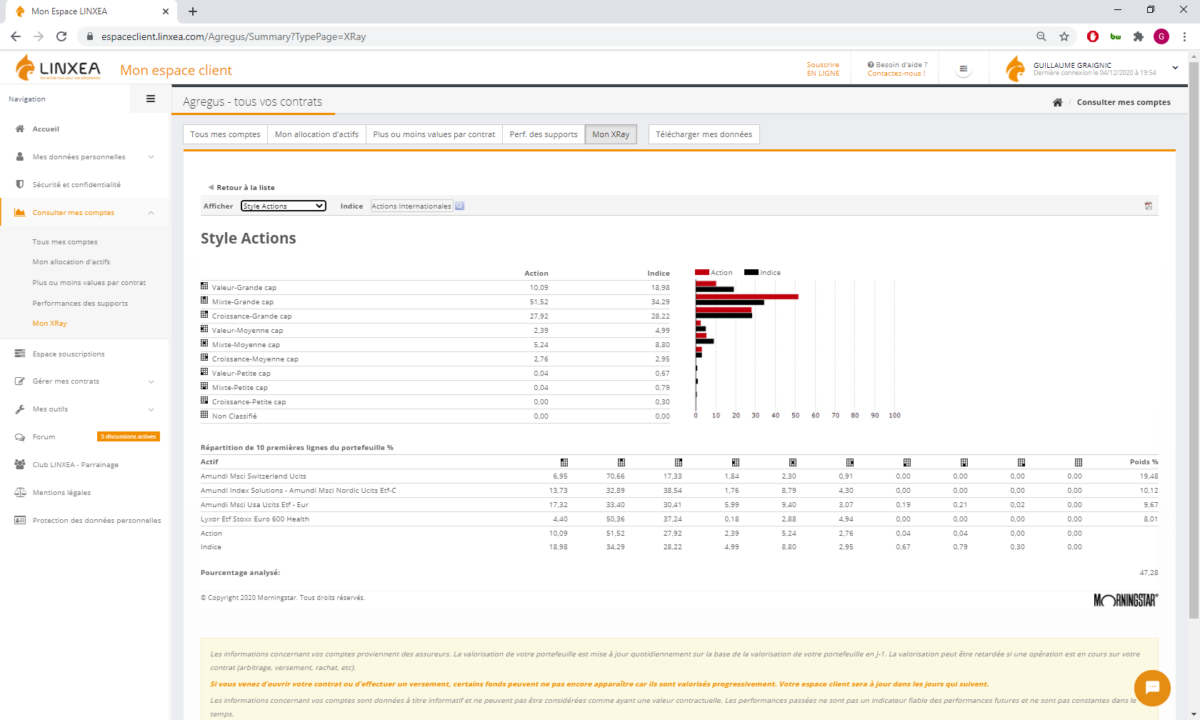The image size is (1200, 720).
Task: Click the home icon in the breadcrumb
Action: tap(1057, 103)
